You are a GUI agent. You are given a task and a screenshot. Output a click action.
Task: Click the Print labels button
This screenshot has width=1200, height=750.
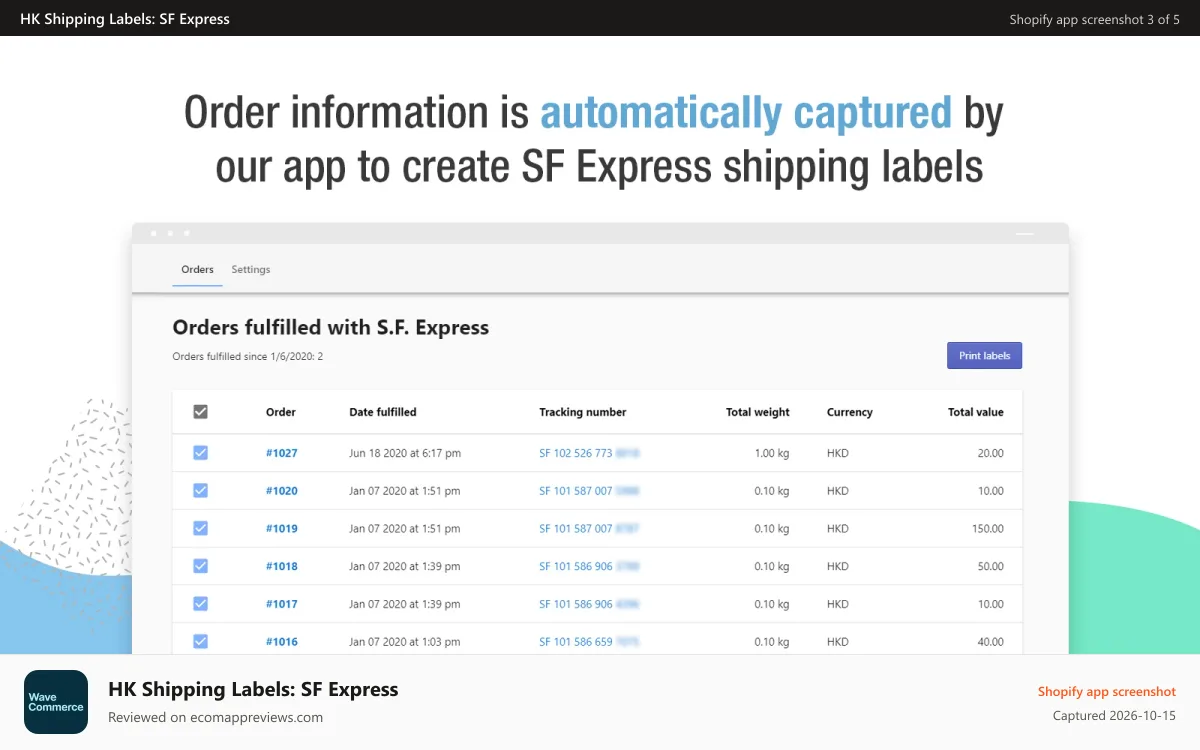(x=984, y=356)
